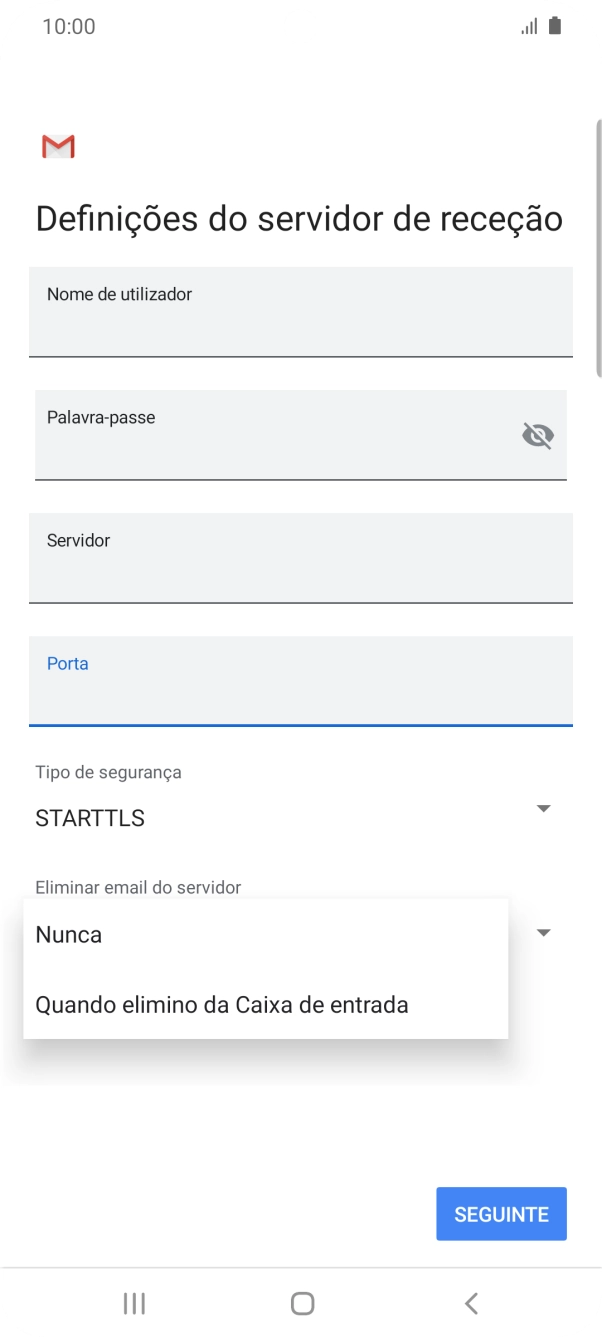Viewport: 602px width, 1337px height.
Task: Click the signal strength icon in status bar
Action: coord(530,26)
